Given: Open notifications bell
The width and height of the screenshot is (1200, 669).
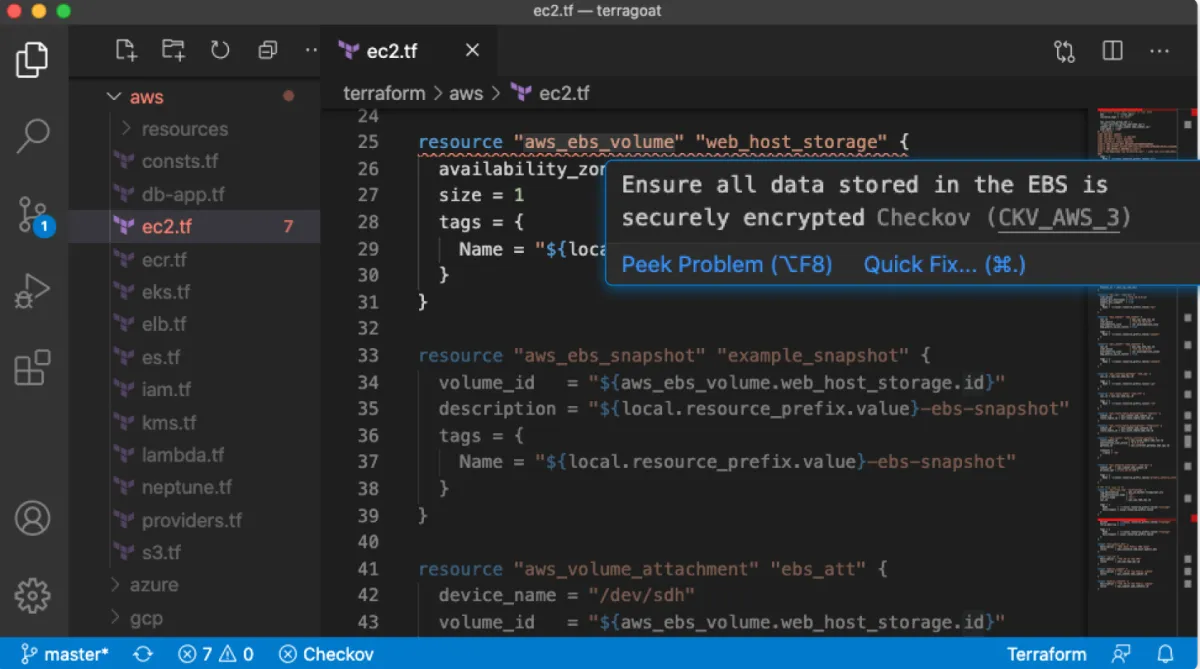Looking at the screenshot, I should point(1165,654).
